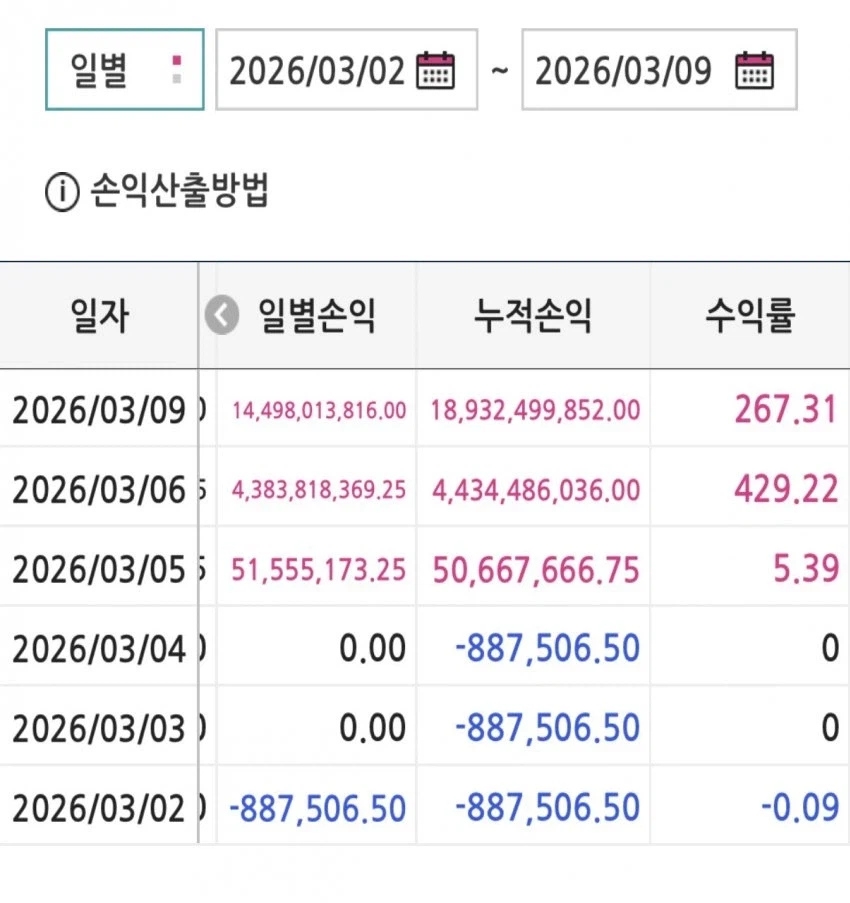Click the column scroll arrow in the header
This screenshot has width=850, height=903.
coord(220,314)
